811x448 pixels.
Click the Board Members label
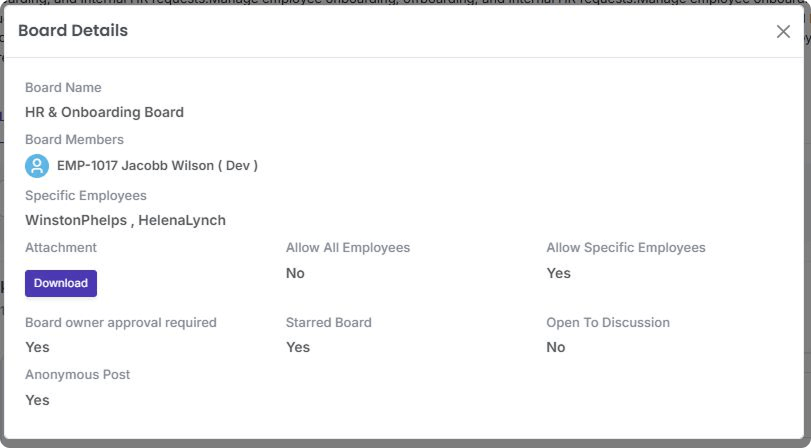click(x=74, y=140)
